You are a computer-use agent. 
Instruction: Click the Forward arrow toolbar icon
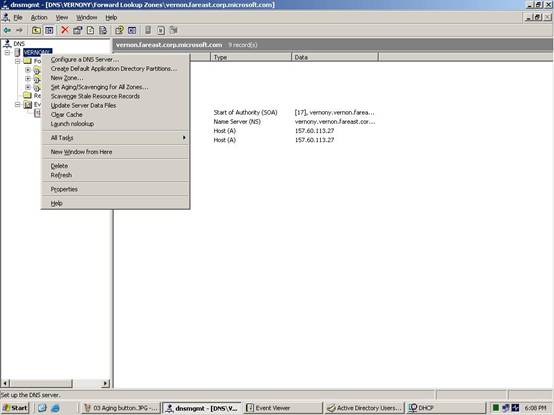click(x=19, y=30)
